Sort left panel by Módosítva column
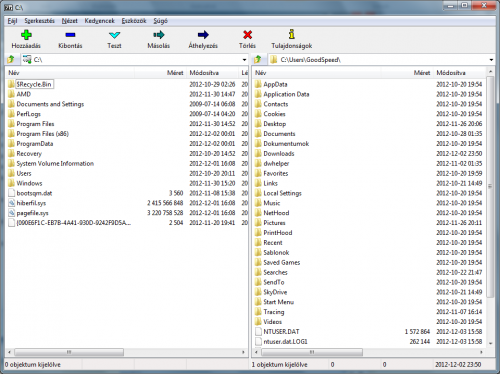500x374 pixels. click(x=213, y=73)
